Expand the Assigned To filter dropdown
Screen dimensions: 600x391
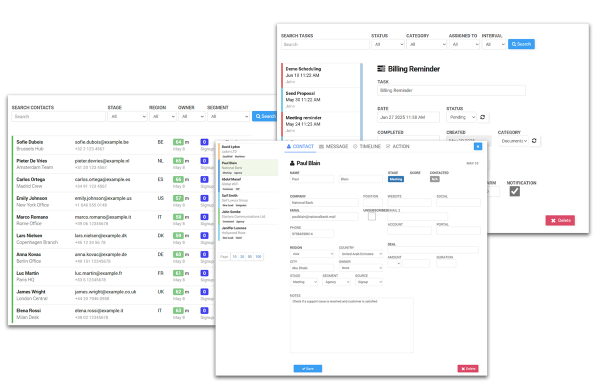pos(464,44)
